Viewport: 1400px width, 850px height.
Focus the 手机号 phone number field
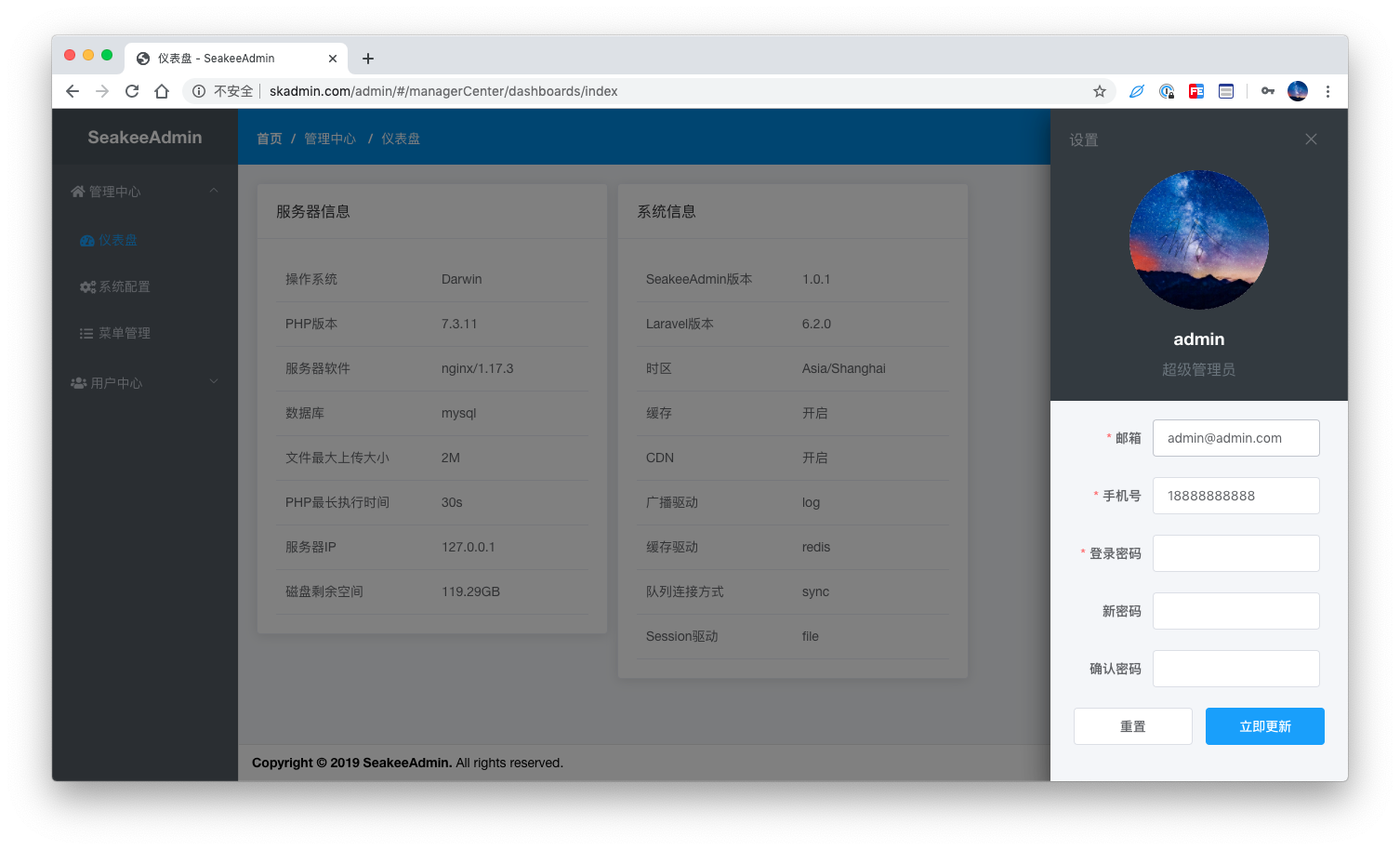click(x=1235, y=496)
